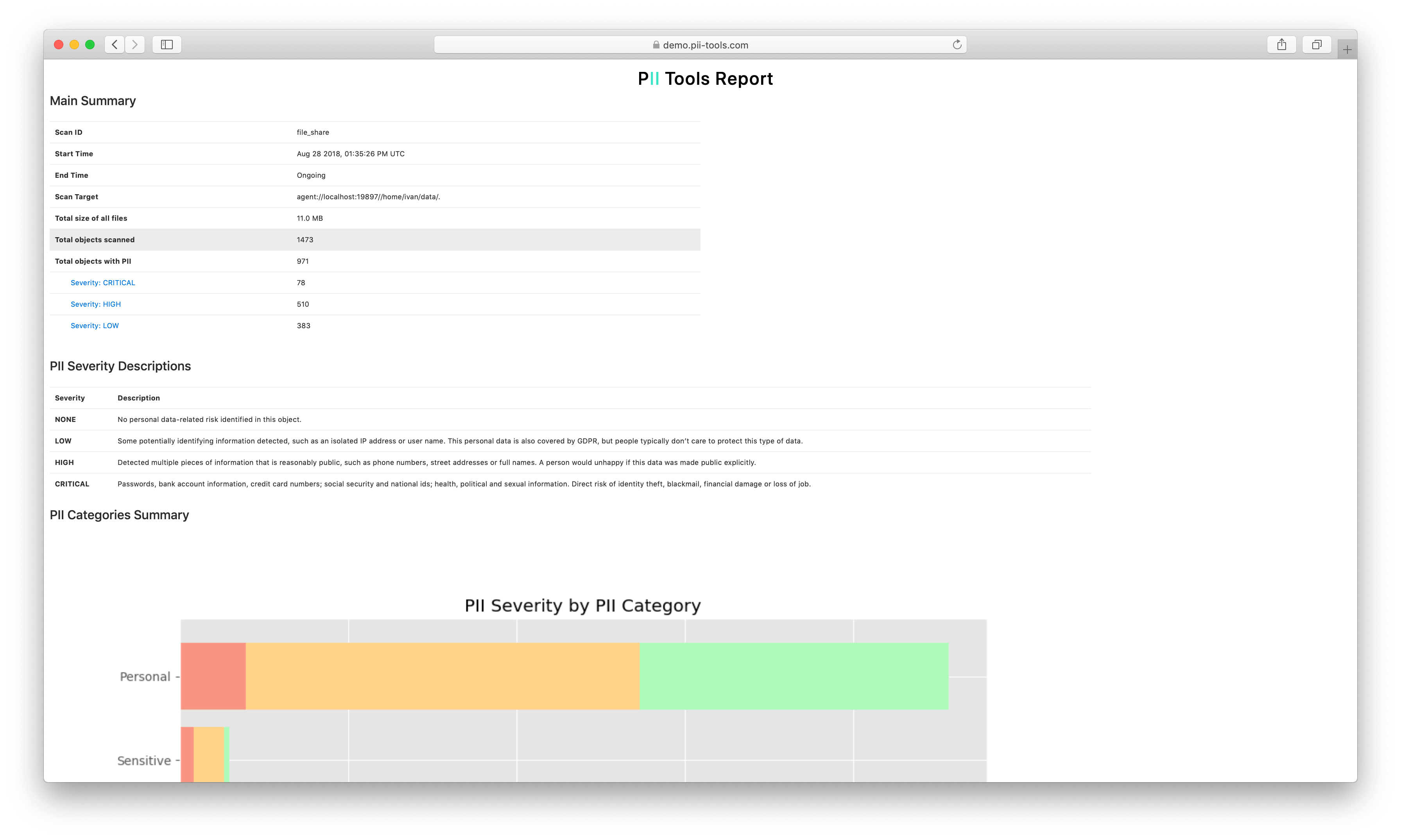Open the Severity: LOW link
This screenshot has height=840, width=1401.
click(x=95, y=325)
